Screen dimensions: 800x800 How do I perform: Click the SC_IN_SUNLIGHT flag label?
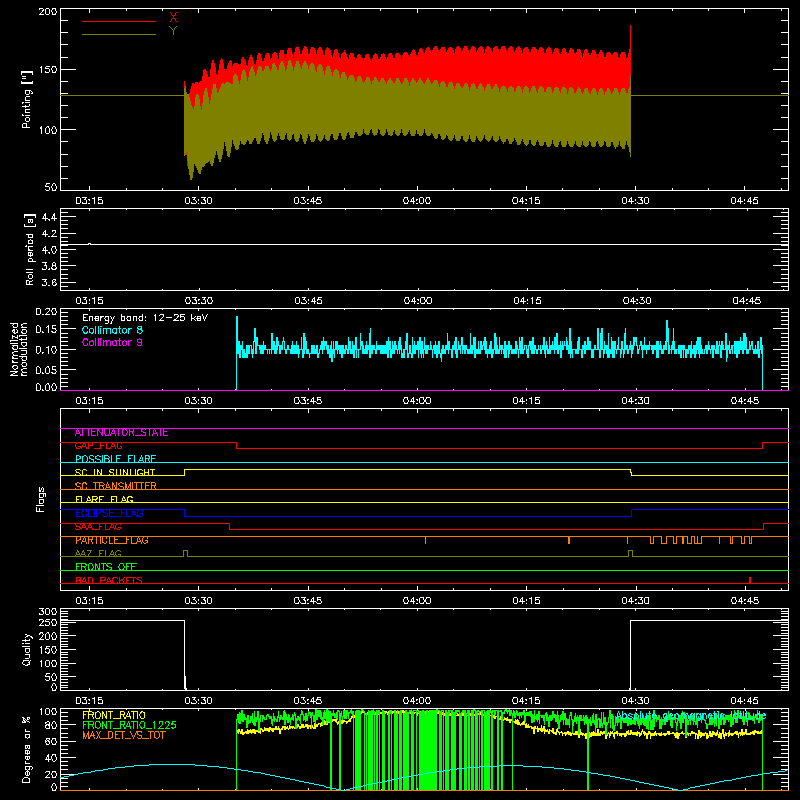[x=115, y=472]
